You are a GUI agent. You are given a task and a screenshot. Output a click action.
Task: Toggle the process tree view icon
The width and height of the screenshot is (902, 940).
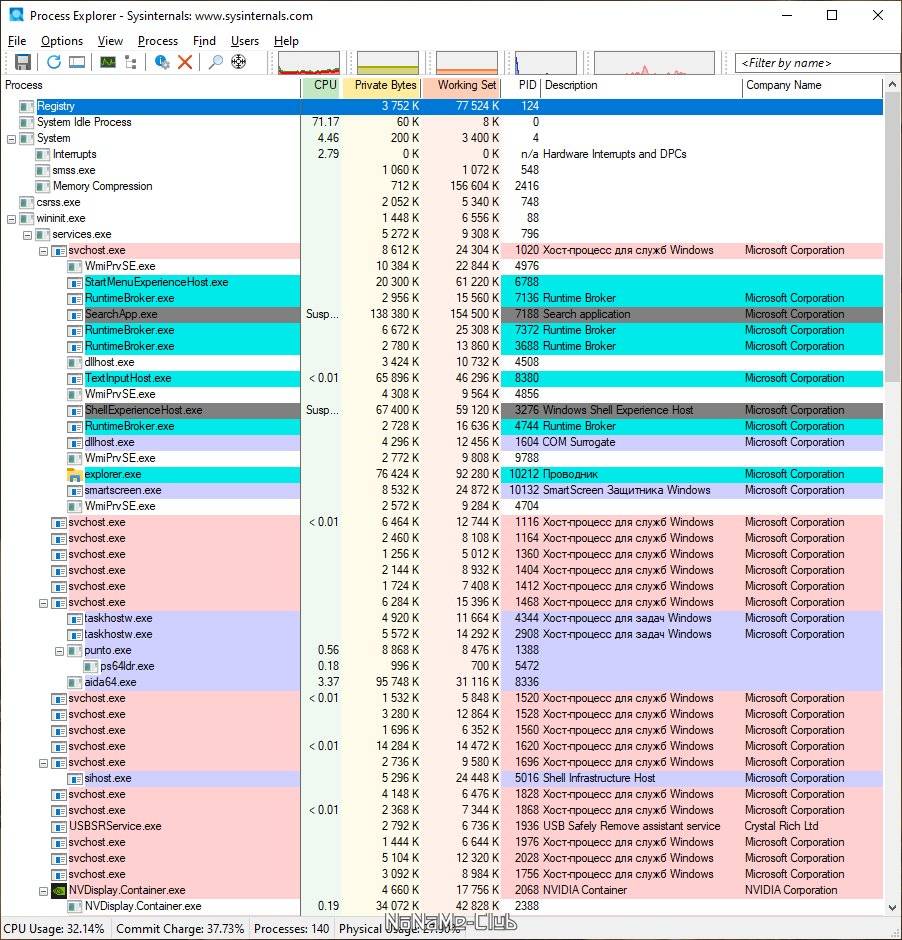tap(131, 62)
